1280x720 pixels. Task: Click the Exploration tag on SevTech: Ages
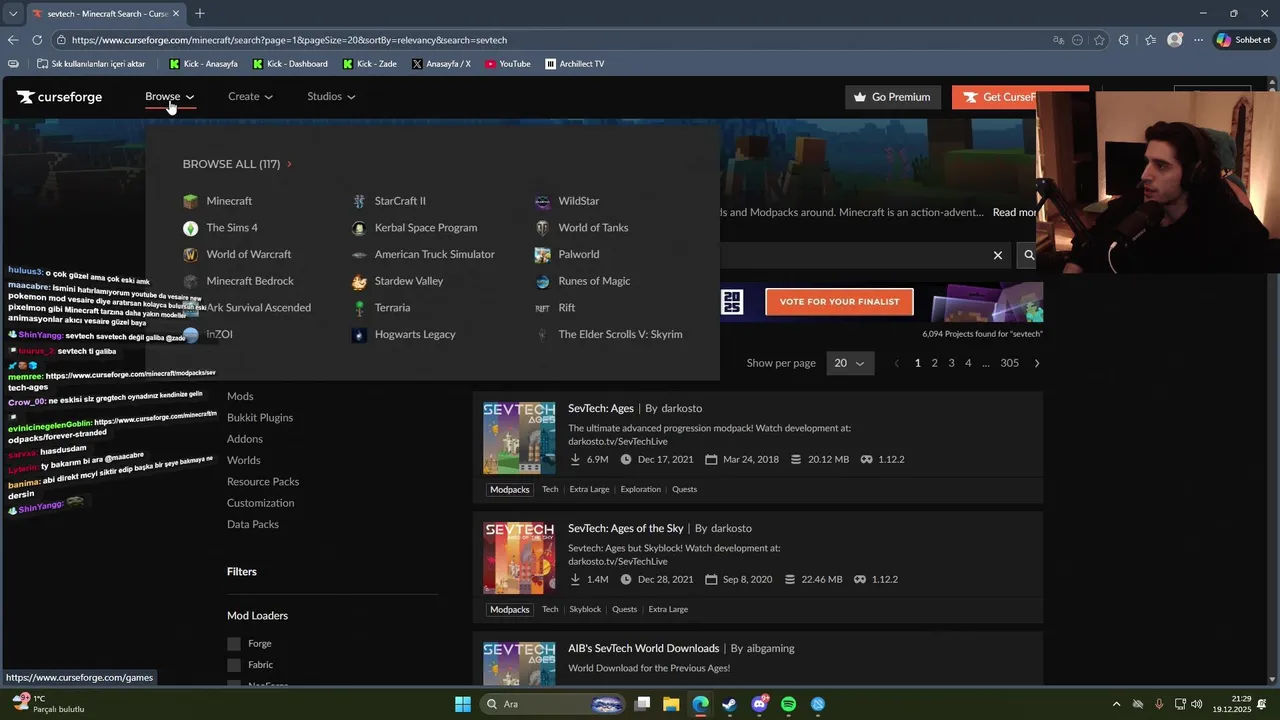[640, 489]
